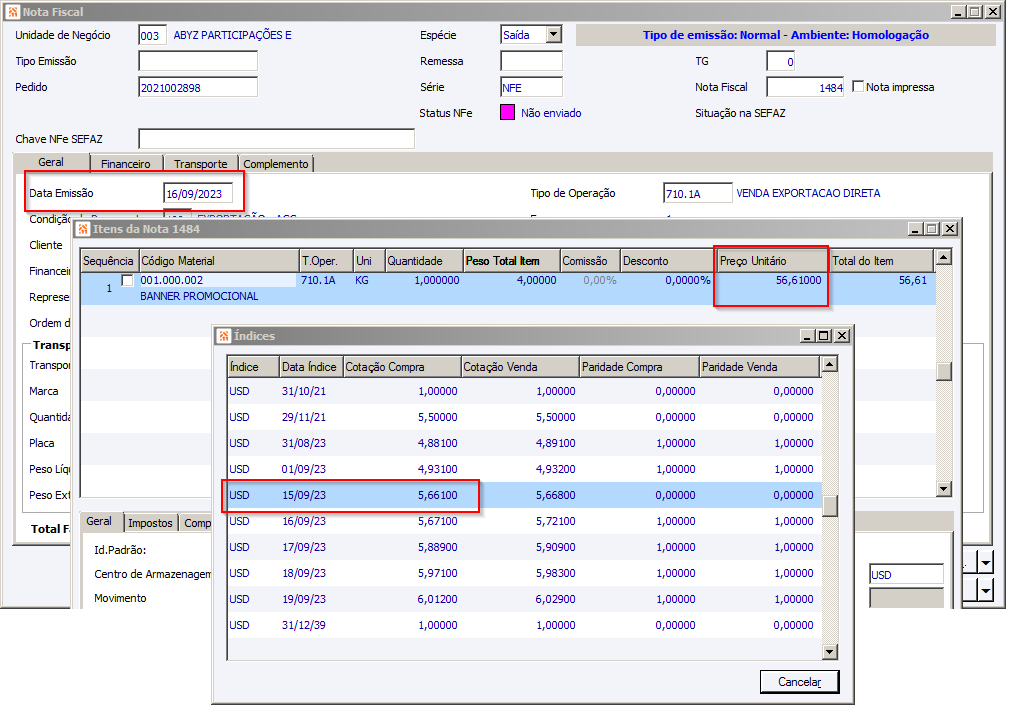This screenshot has width=1010, height=712.
Task: Click scroll down arrow in Itens da Nota grid
Action: (943, 488)
